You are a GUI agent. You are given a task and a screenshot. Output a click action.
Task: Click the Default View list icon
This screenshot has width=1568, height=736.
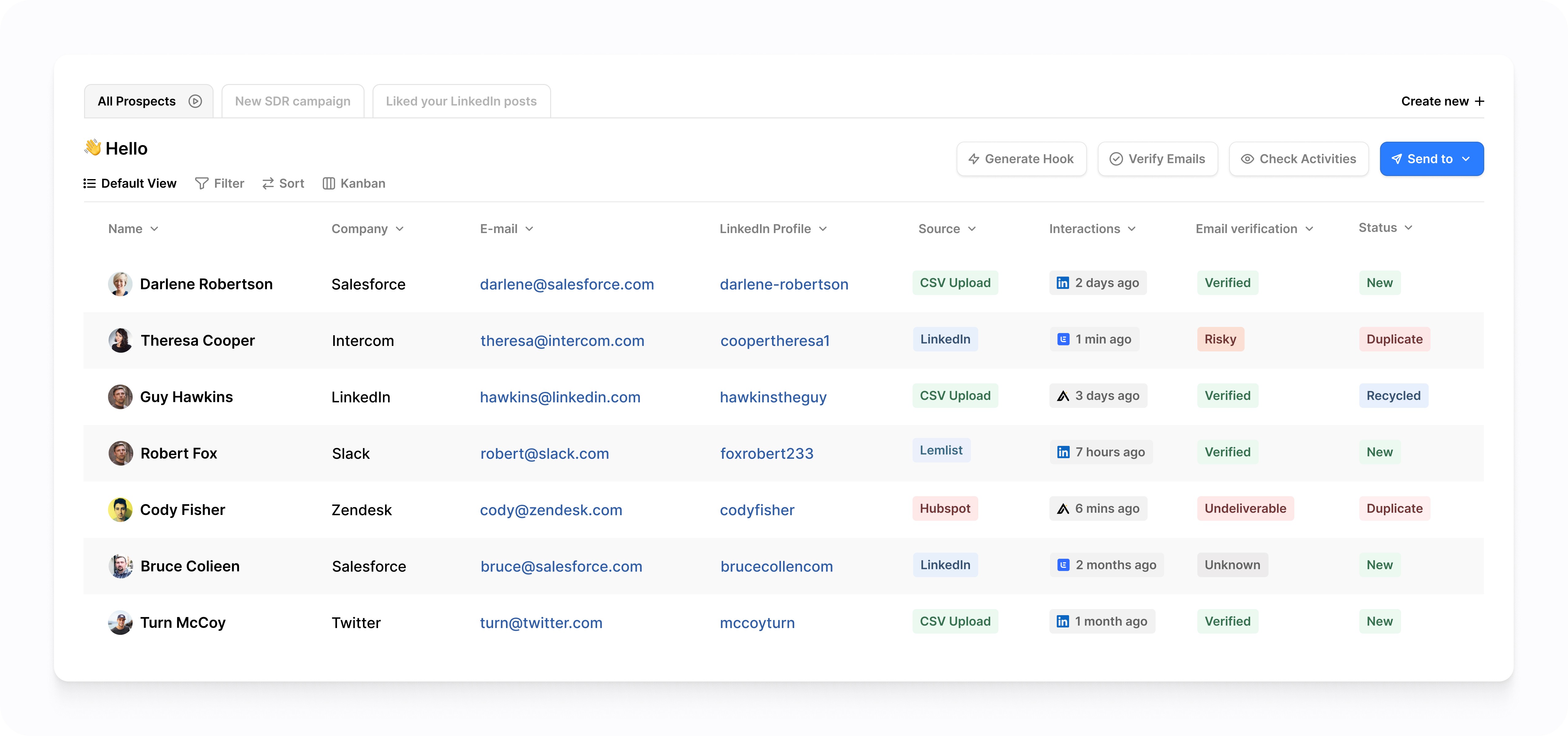(89, 183)
